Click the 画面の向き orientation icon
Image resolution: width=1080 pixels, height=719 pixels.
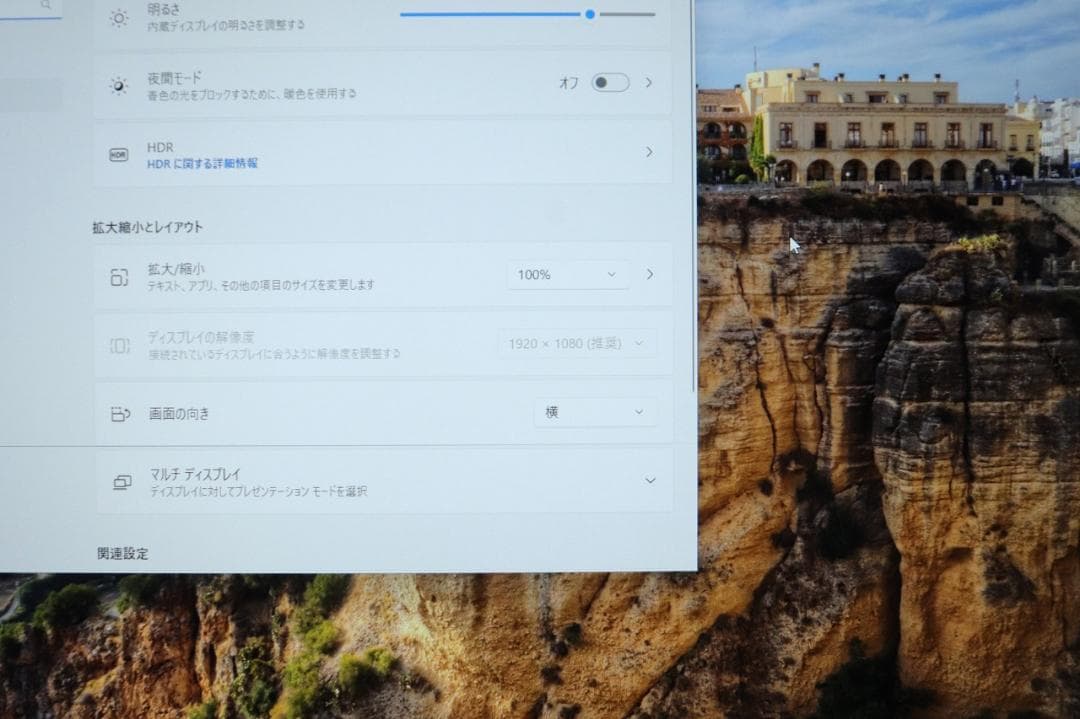[x=120, y=412]
